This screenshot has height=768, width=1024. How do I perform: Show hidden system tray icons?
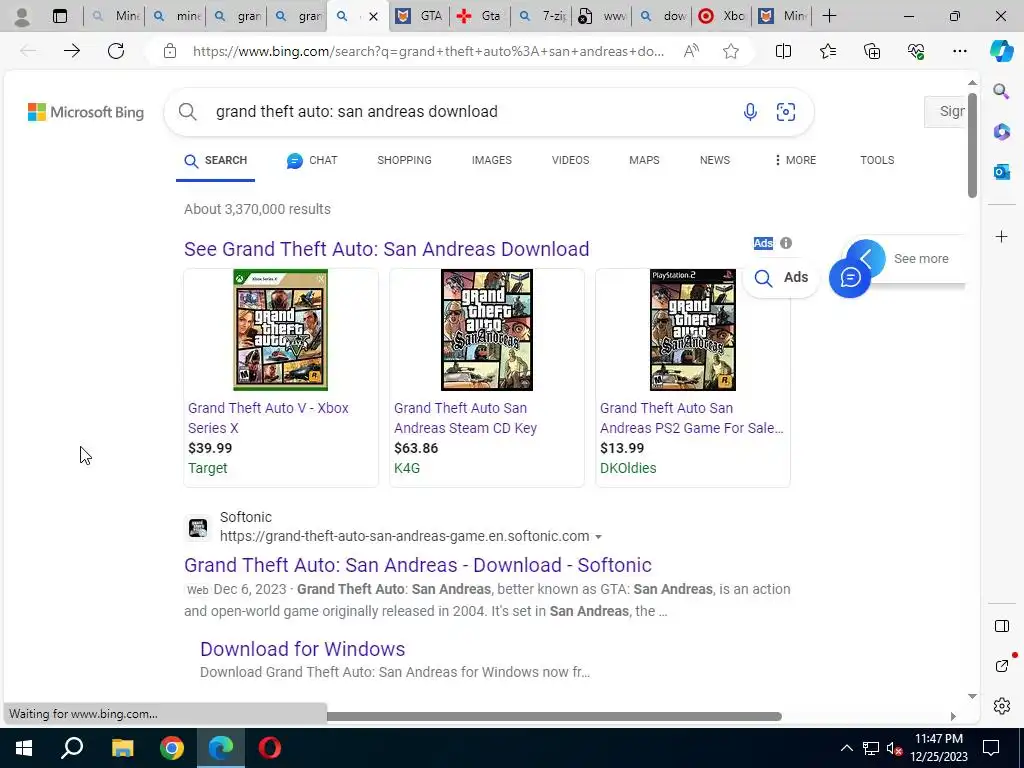pos(846,748)
